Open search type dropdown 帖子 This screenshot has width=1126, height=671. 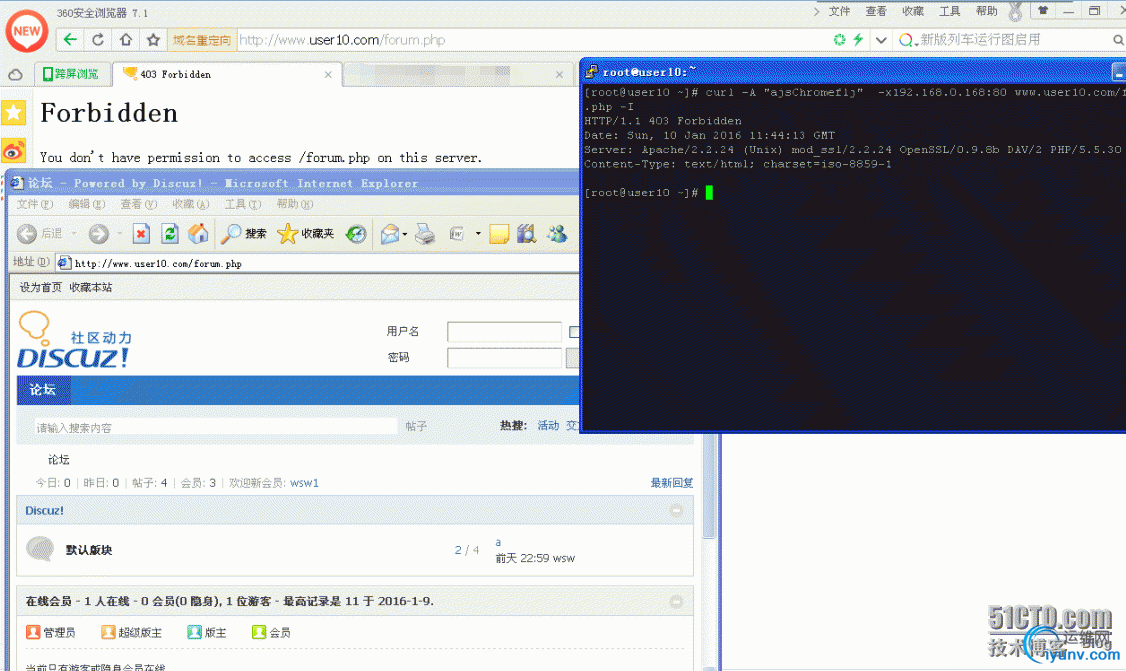pos(416,427)
